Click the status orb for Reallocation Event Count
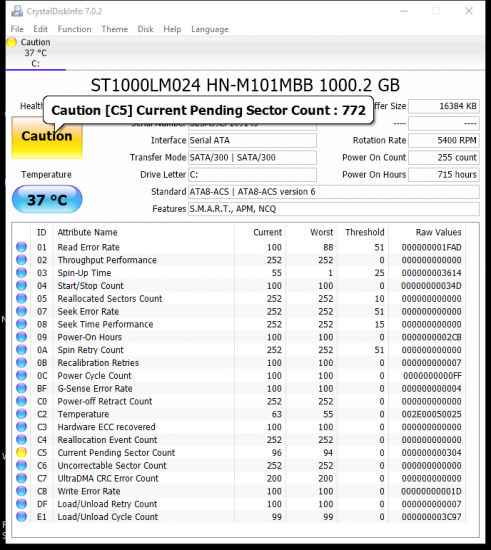The image size is (491, 550). [21, 440]
